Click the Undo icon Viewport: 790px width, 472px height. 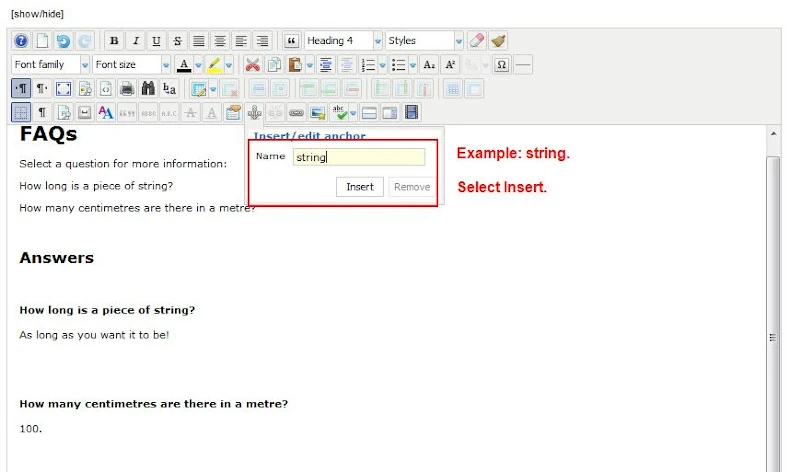click(x=64, y=41)
